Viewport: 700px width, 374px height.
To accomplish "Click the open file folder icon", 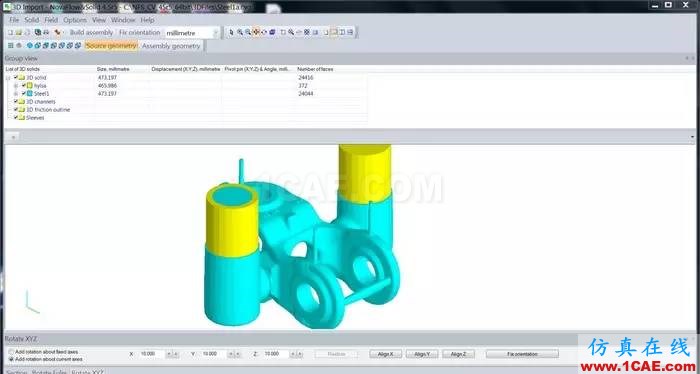I will [18, 32].
